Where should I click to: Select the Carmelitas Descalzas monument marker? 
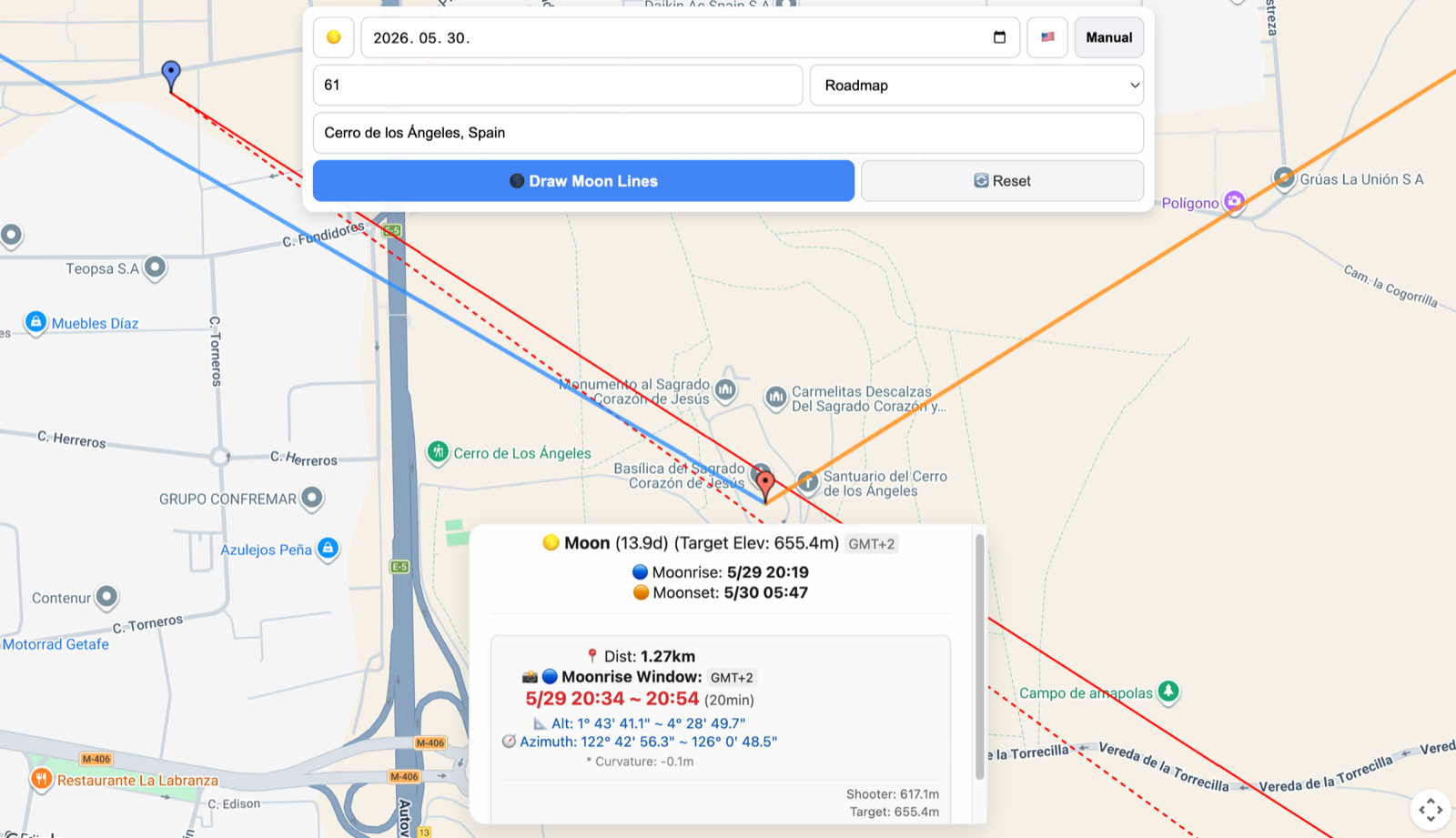[x=775, y=398]
